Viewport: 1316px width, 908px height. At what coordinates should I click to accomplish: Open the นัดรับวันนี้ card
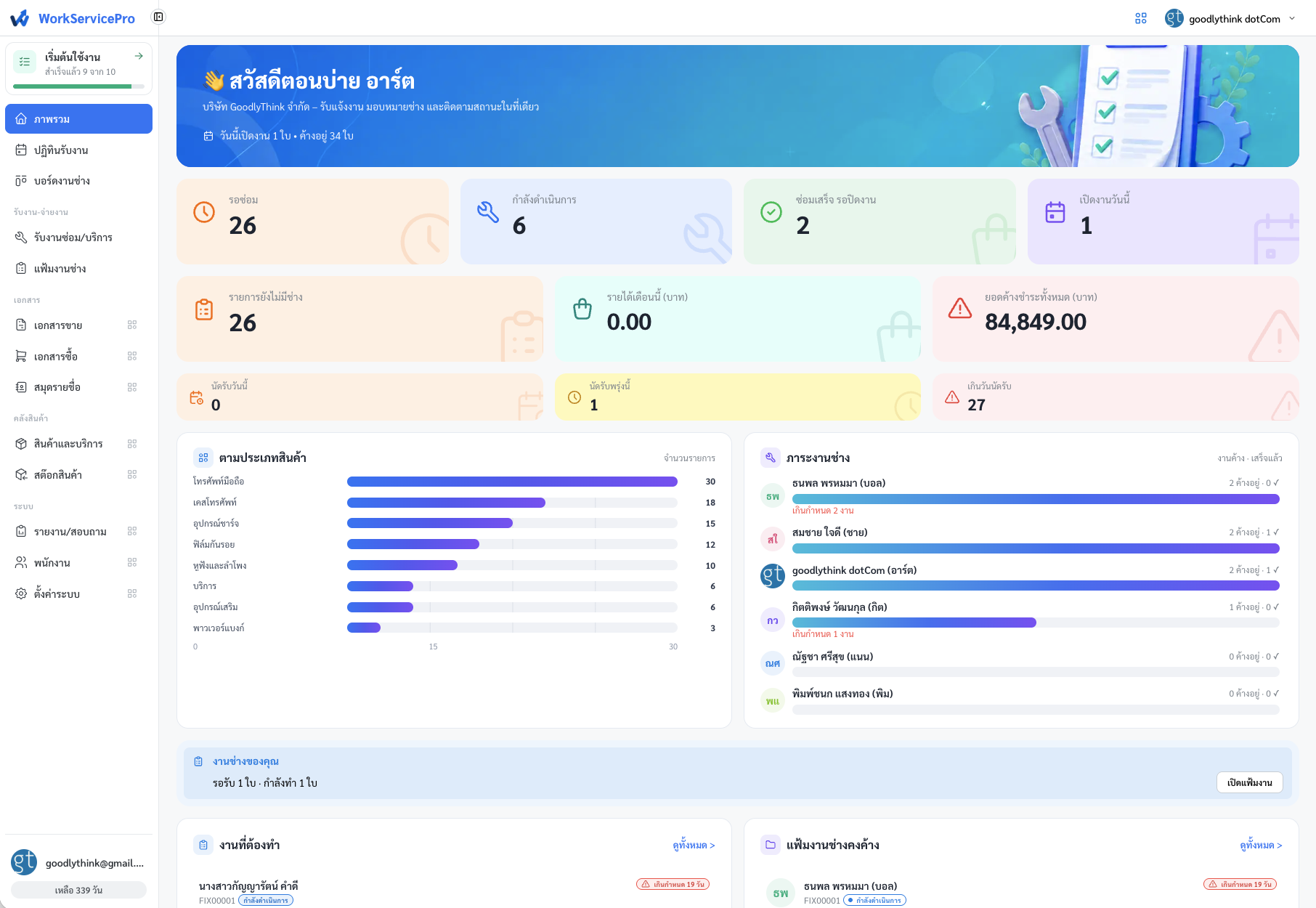click(x=360, y=397)
